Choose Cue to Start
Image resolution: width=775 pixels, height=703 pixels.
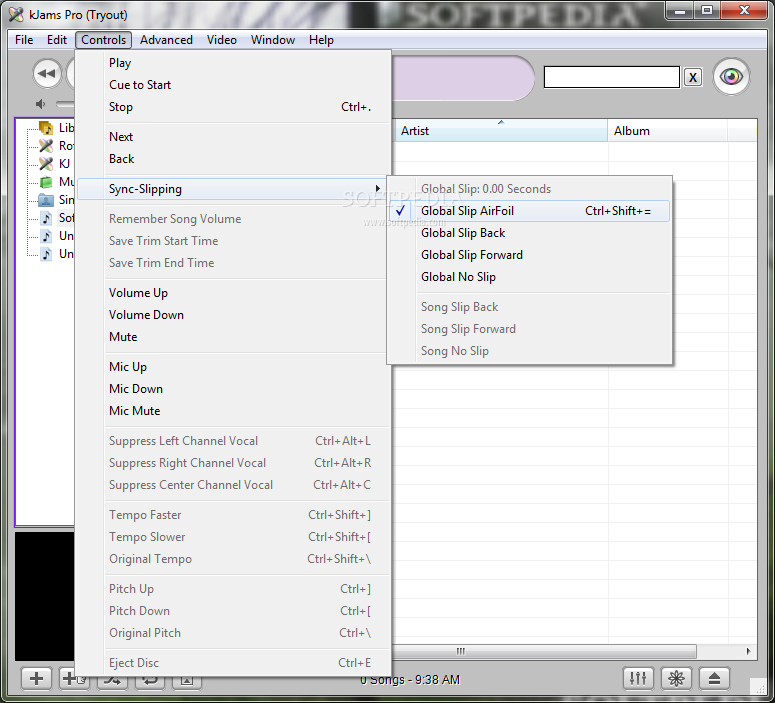click(x=234, y=85)
